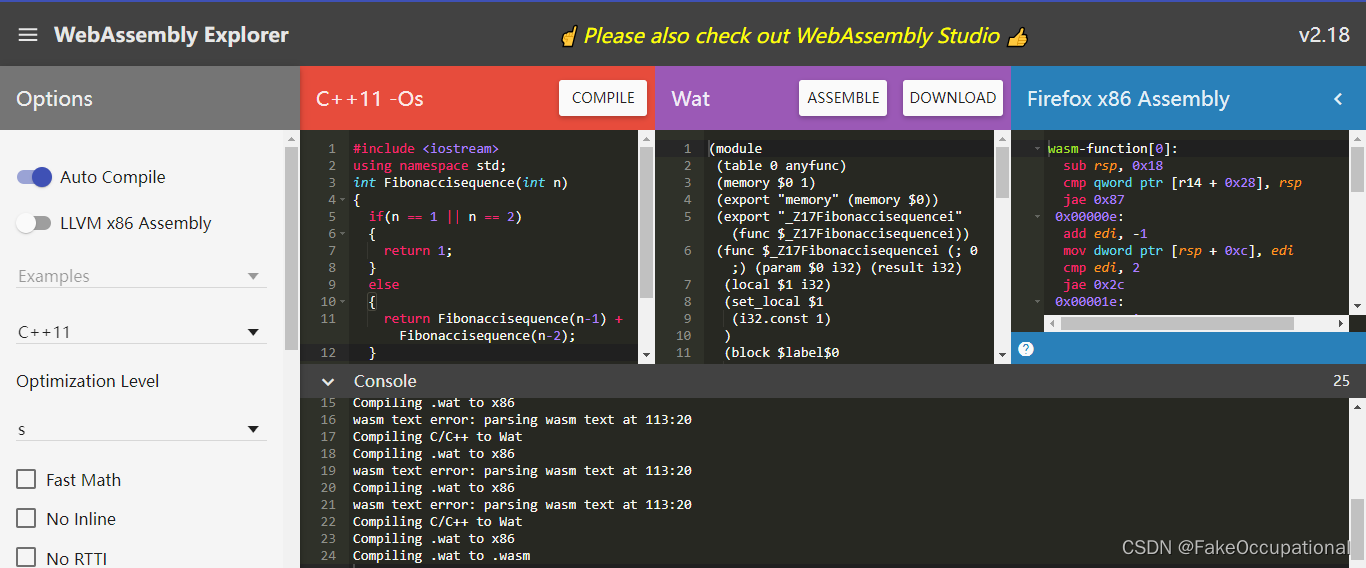Screen dimensions: 1366x568
Task: Click Wat editor scrollbar down arrow
Action: point(1002,355)
